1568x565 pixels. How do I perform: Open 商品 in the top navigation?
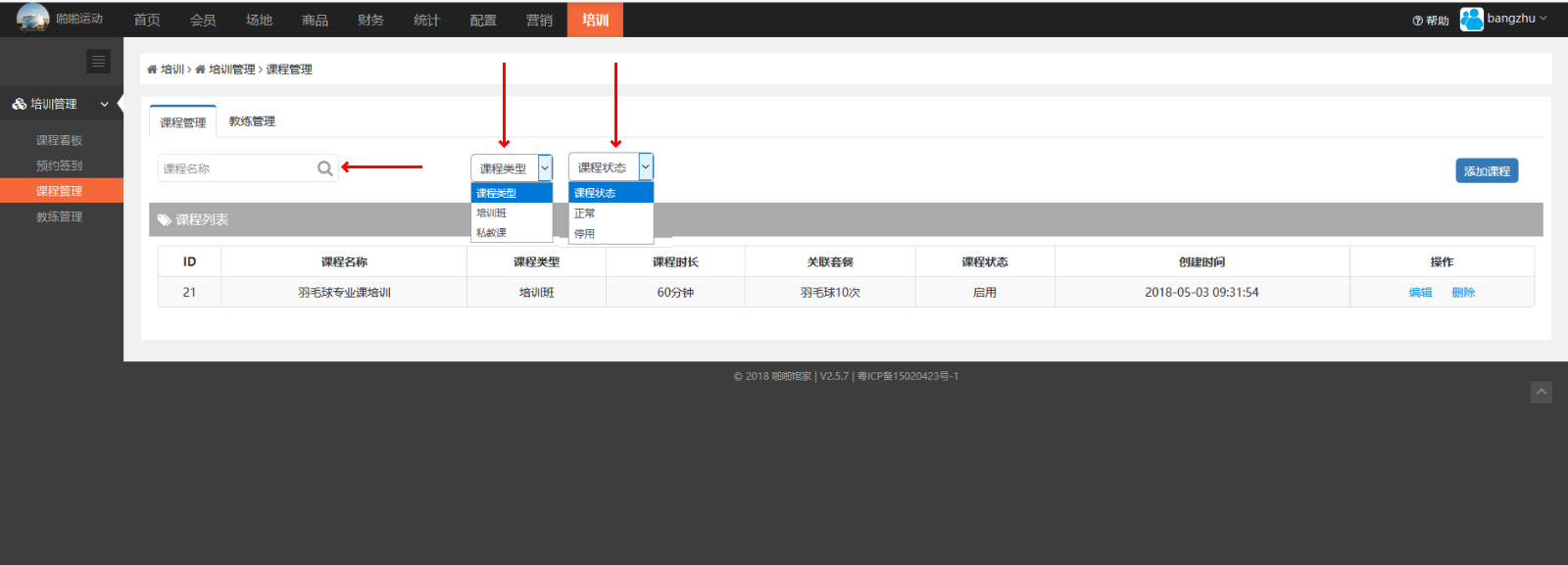315,20
